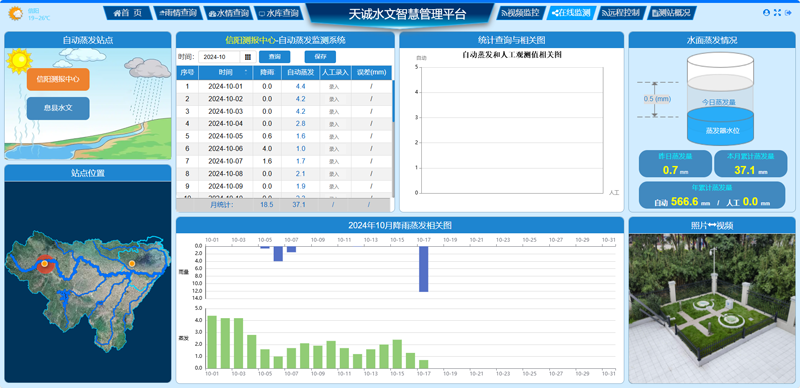This screenshot has height=388, width=800.
Task: Open the calendar picker icon beside 2024-10
Action: point(248,57)
